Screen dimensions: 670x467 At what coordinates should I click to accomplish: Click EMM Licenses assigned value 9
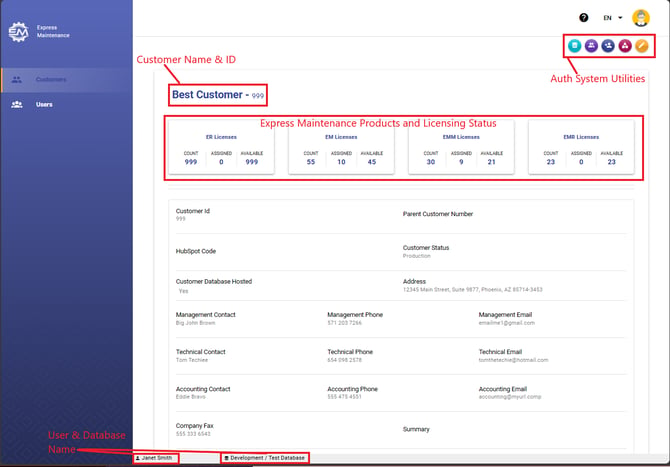pos(461,162)
